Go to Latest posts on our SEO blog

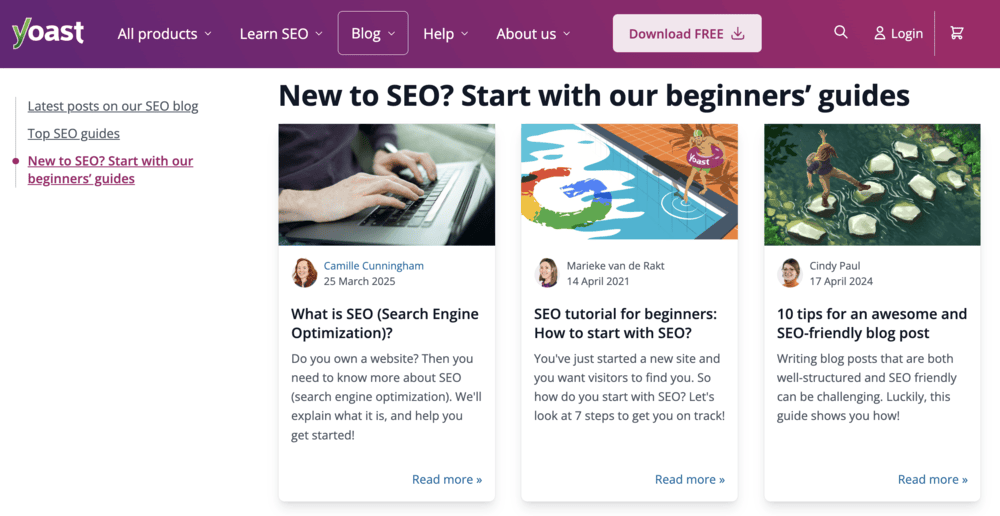[113, 106]
